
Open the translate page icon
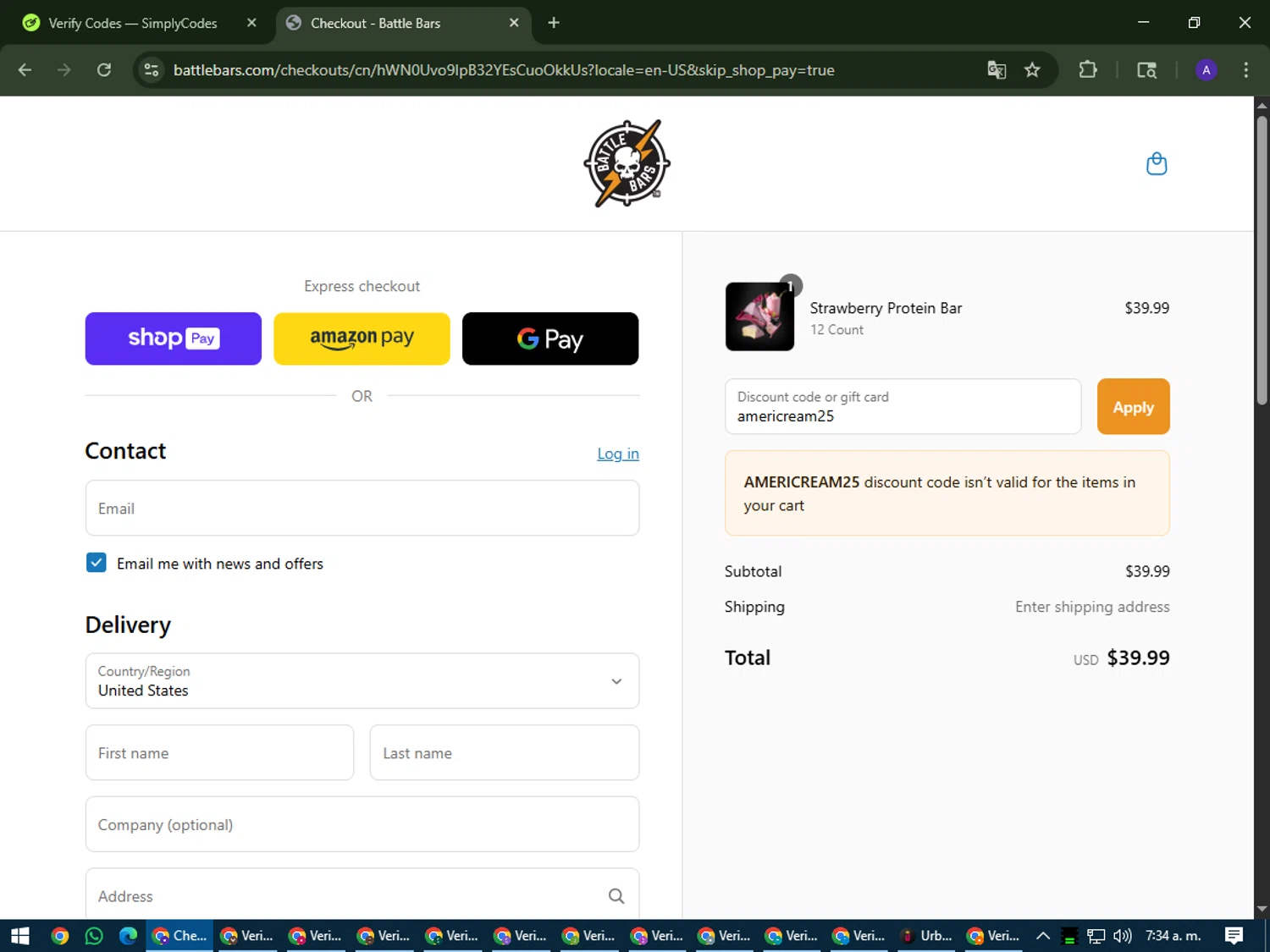click(x=997, y=70)
